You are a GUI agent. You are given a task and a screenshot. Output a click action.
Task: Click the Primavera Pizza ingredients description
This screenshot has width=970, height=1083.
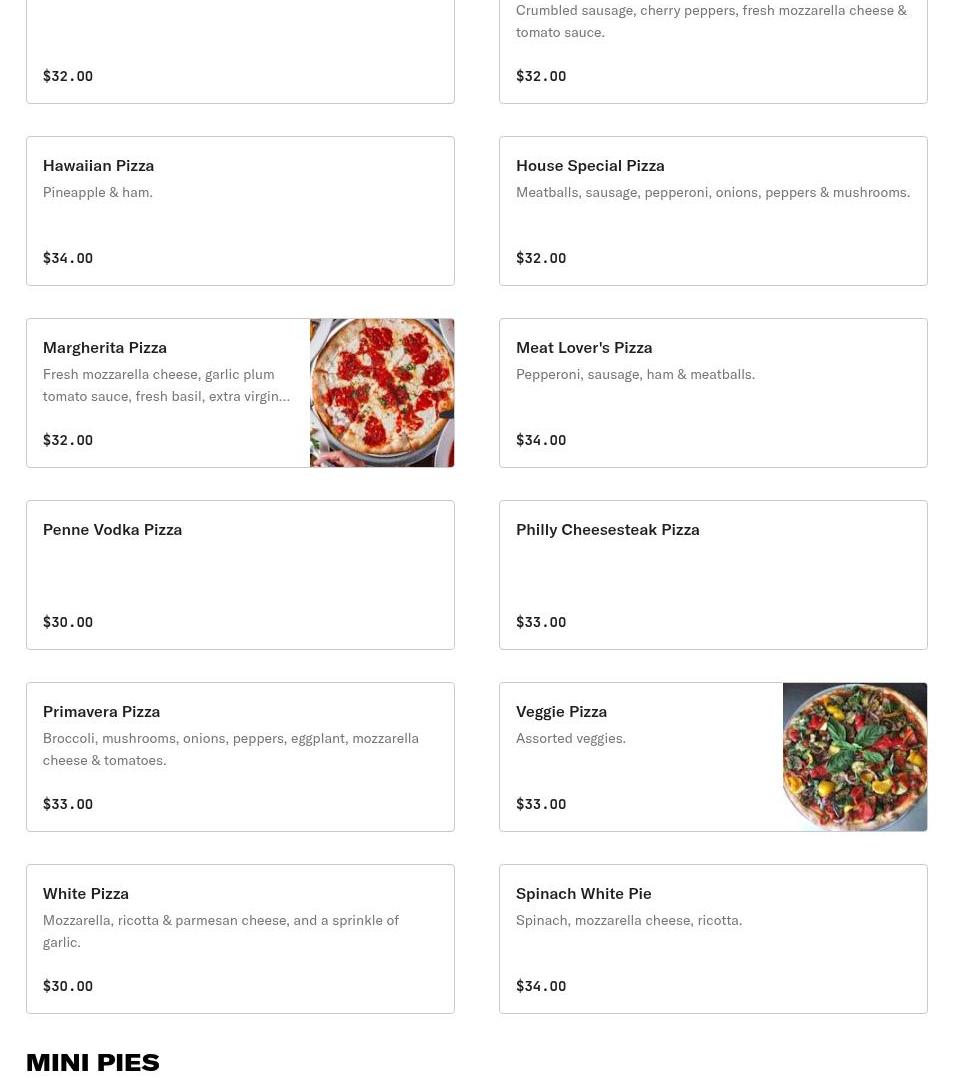231,749
